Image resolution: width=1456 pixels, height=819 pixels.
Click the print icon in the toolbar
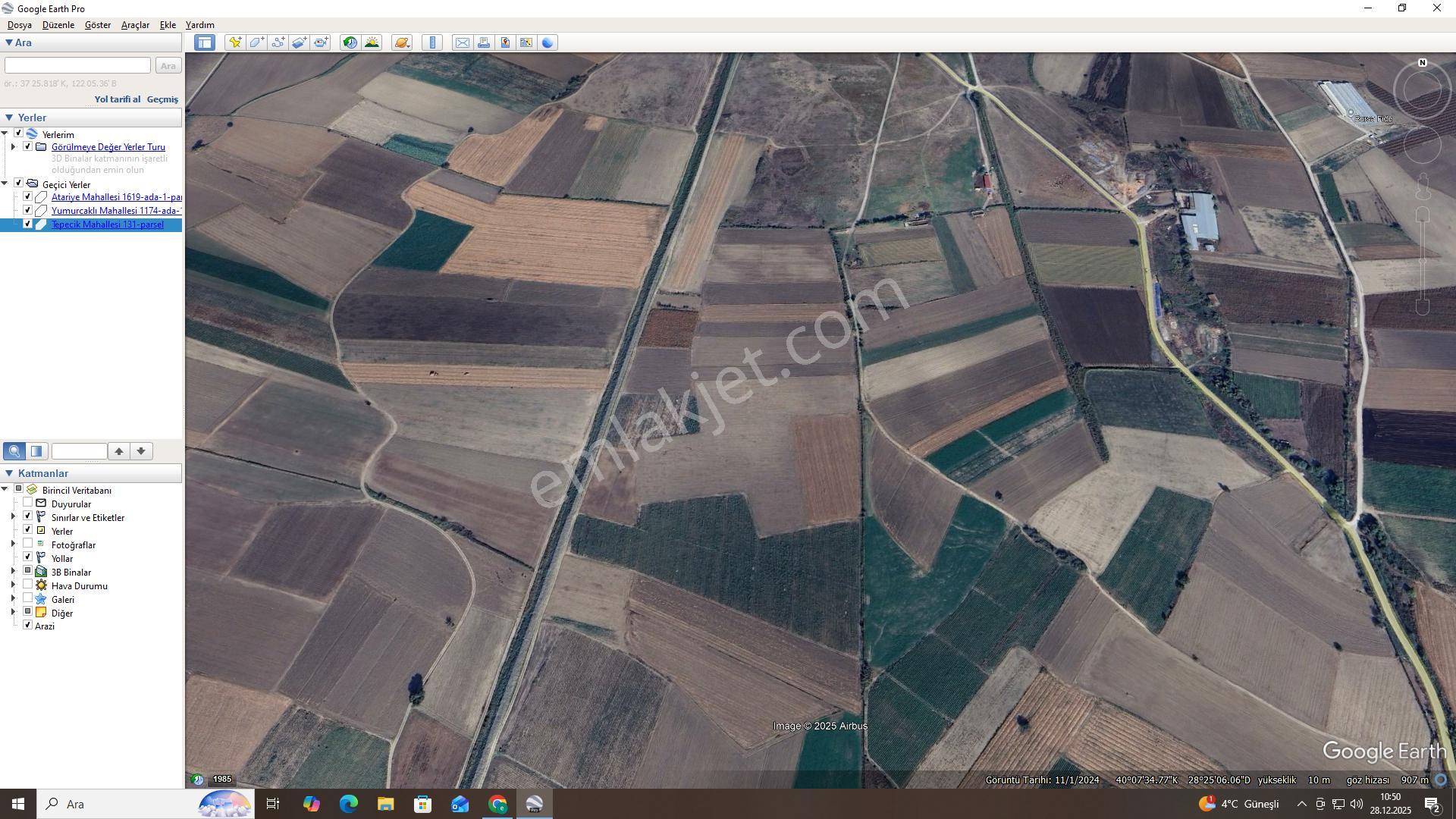[483, 42]
